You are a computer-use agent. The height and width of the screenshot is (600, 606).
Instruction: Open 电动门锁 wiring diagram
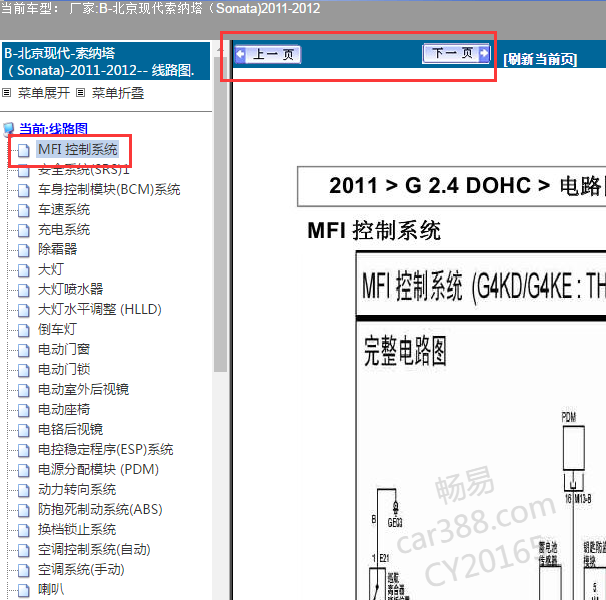[64, 370]
